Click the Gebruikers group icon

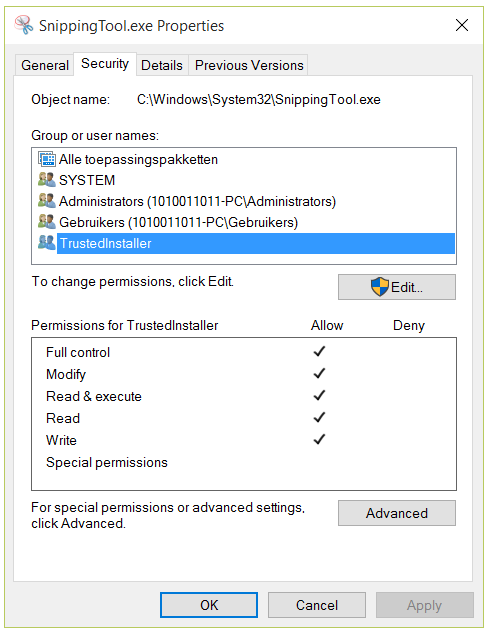pos(46,222)
